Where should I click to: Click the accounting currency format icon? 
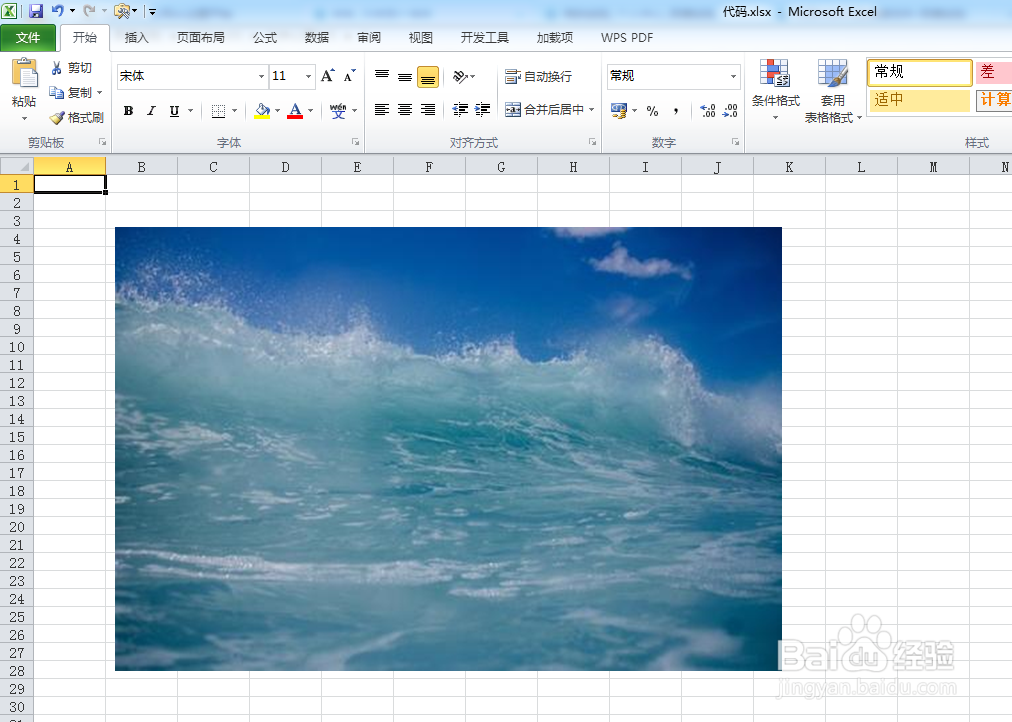tap(619, 111)
